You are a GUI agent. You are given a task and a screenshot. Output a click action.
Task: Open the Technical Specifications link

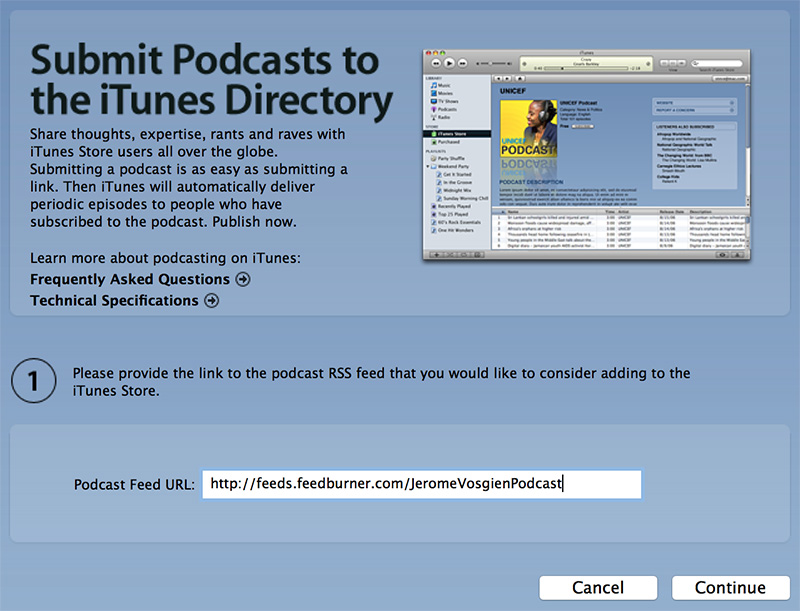pos(114,301)
